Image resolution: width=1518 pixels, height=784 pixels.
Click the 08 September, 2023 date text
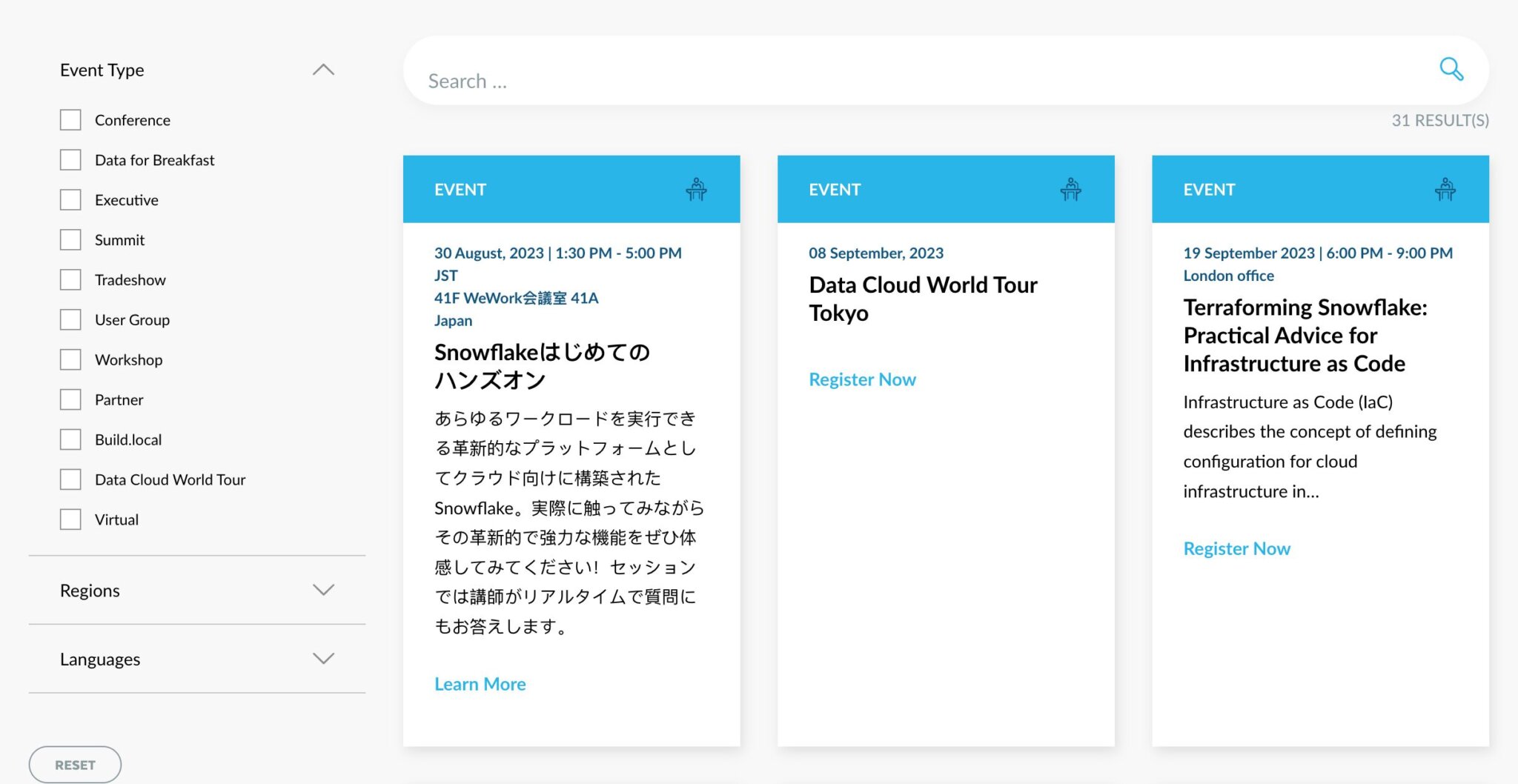tap(876, 253)
